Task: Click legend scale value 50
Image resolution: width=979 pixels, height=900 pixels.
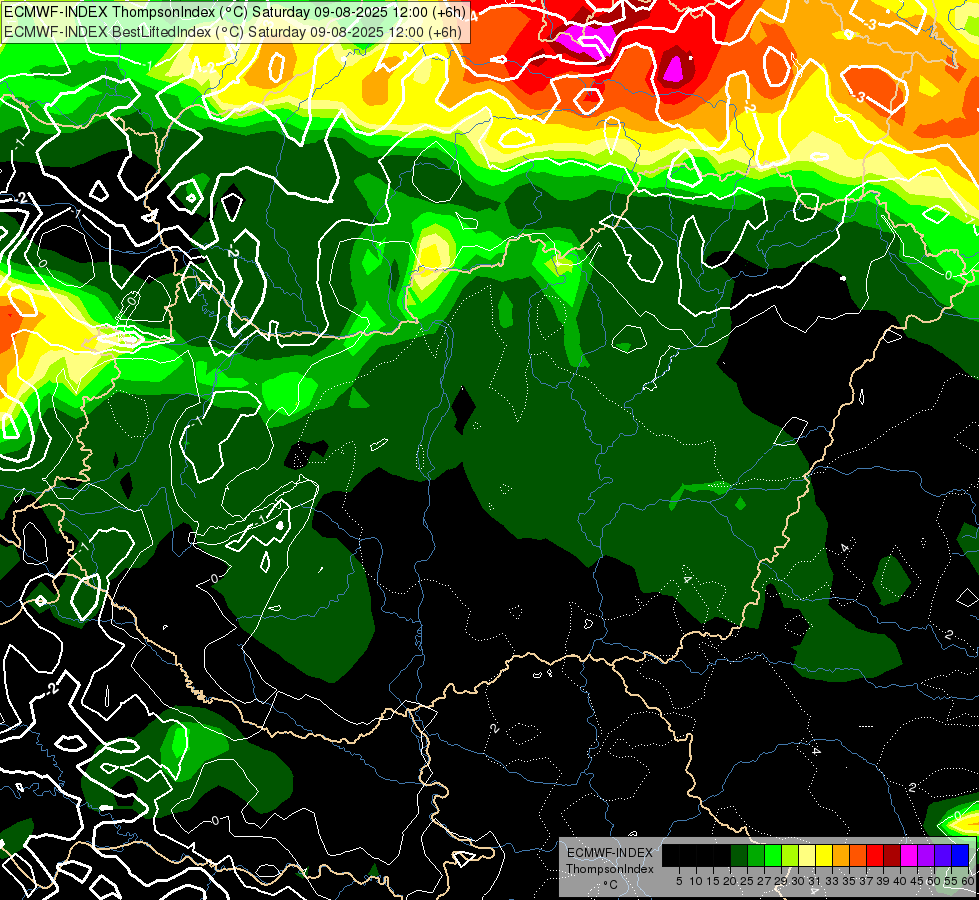Action: point(934,881)
